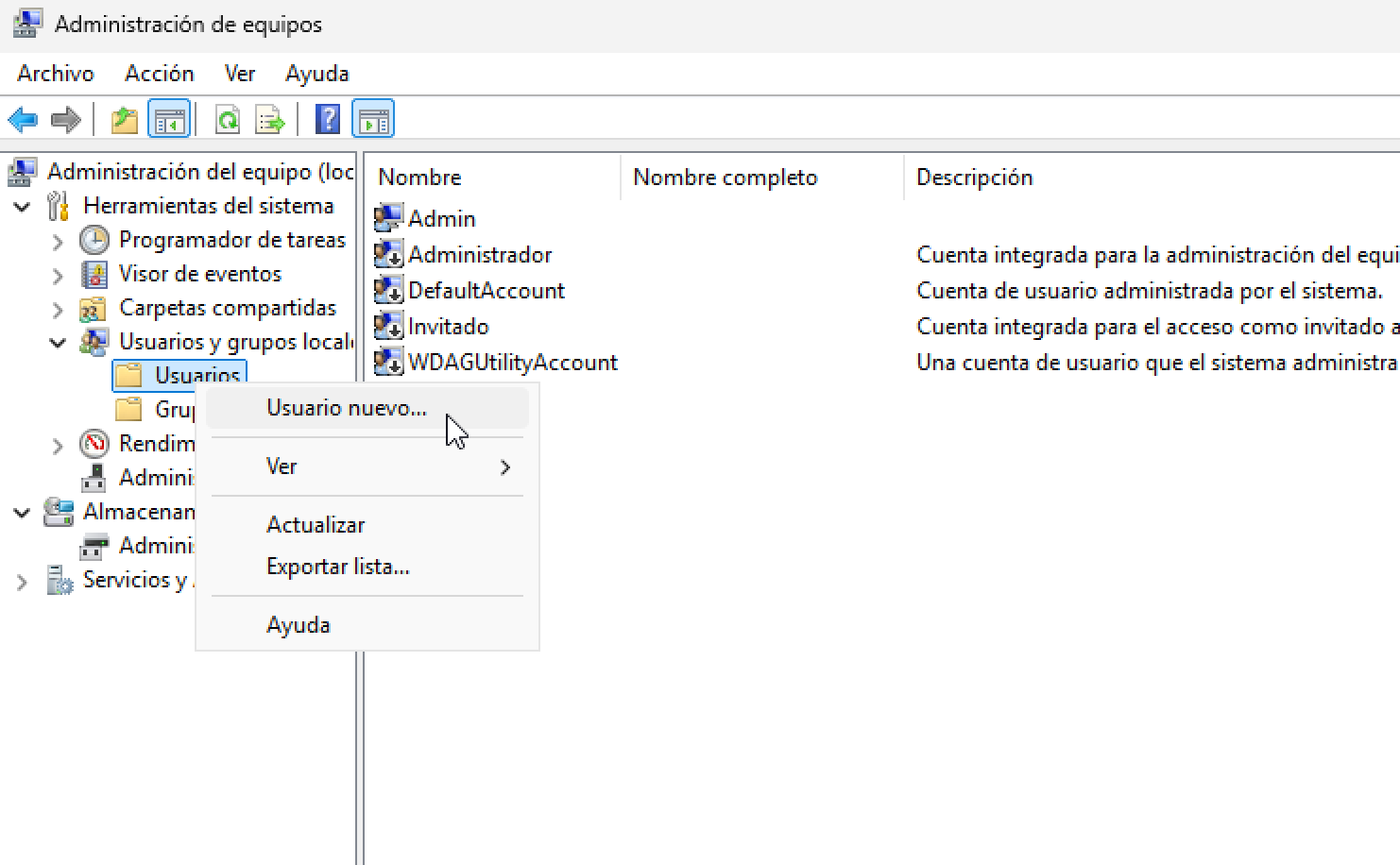The image size is (1400, 865).
Task: Click the Refresh toolbar icon
Action: (x=228, y=120)
